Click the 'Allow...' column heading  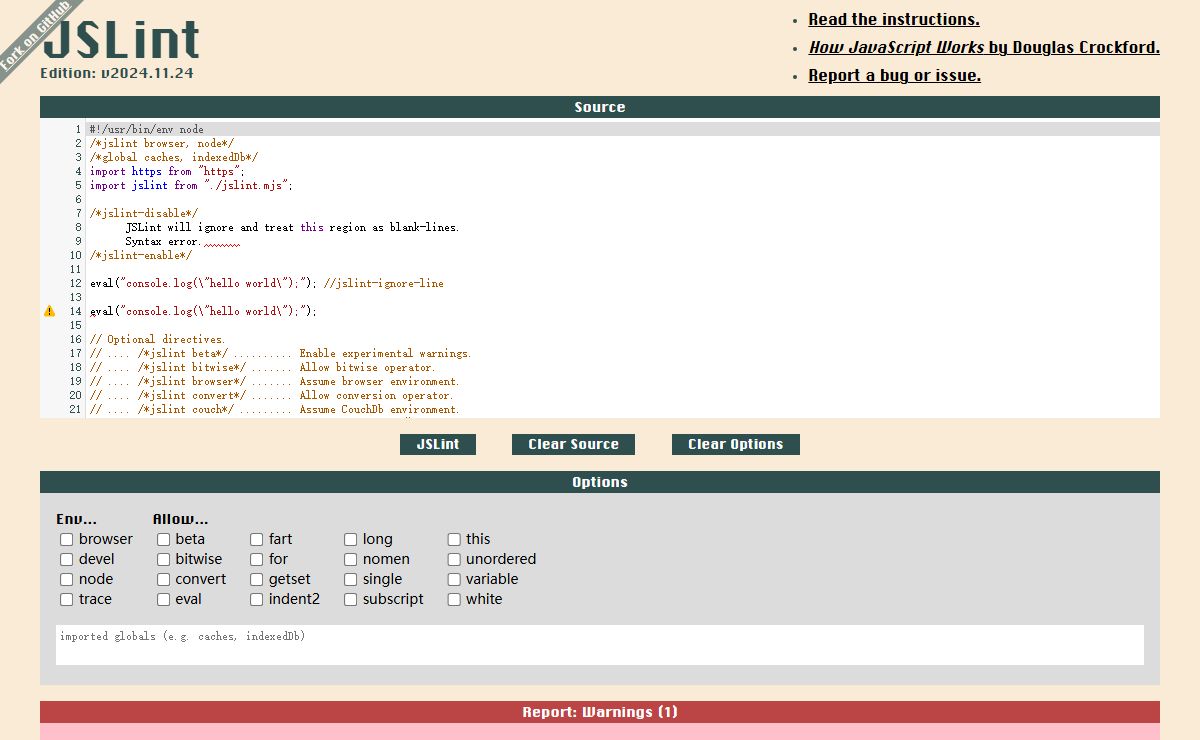point(180,519)
